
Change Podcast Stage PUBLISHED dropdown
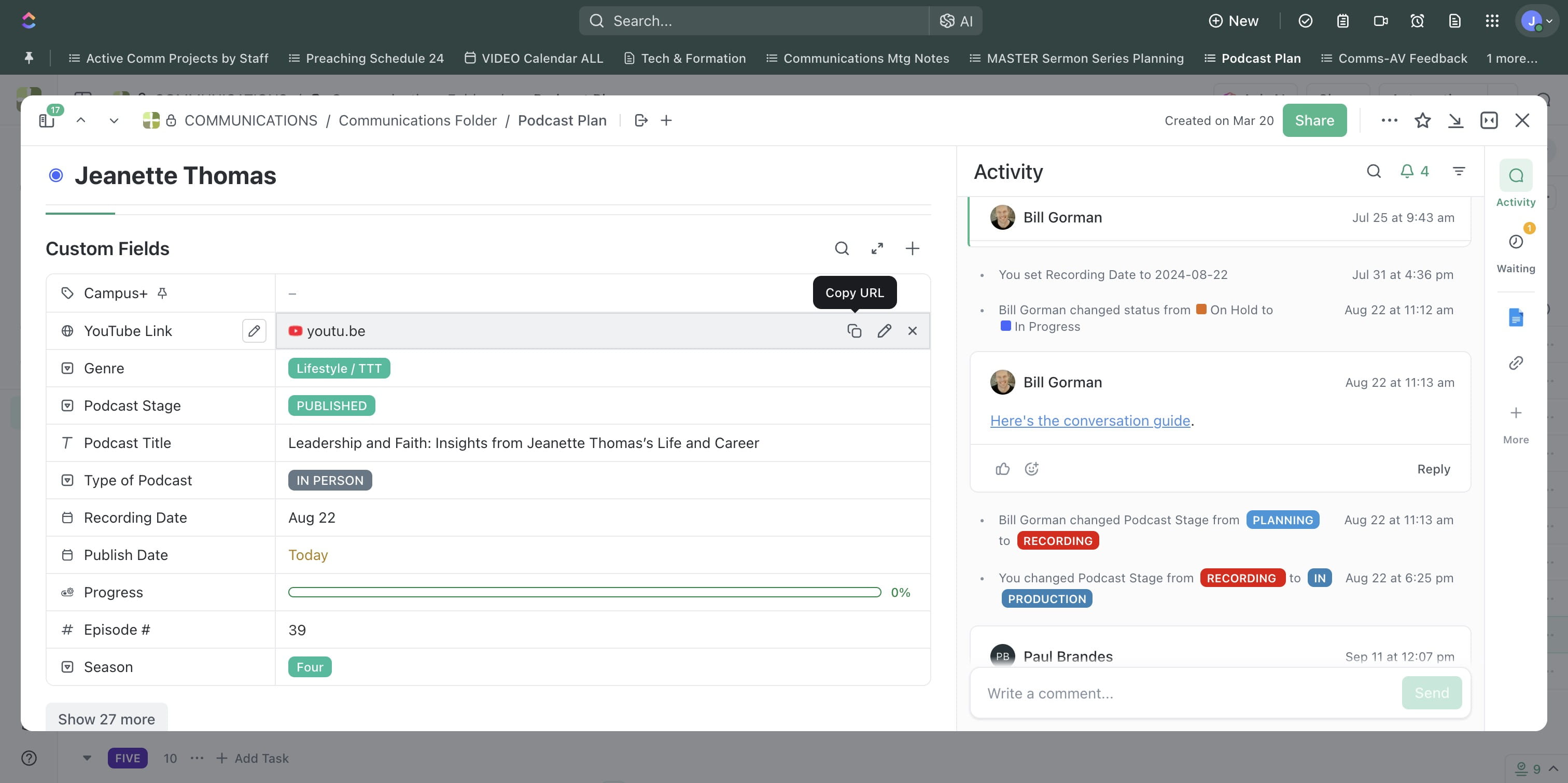[332, 406]
